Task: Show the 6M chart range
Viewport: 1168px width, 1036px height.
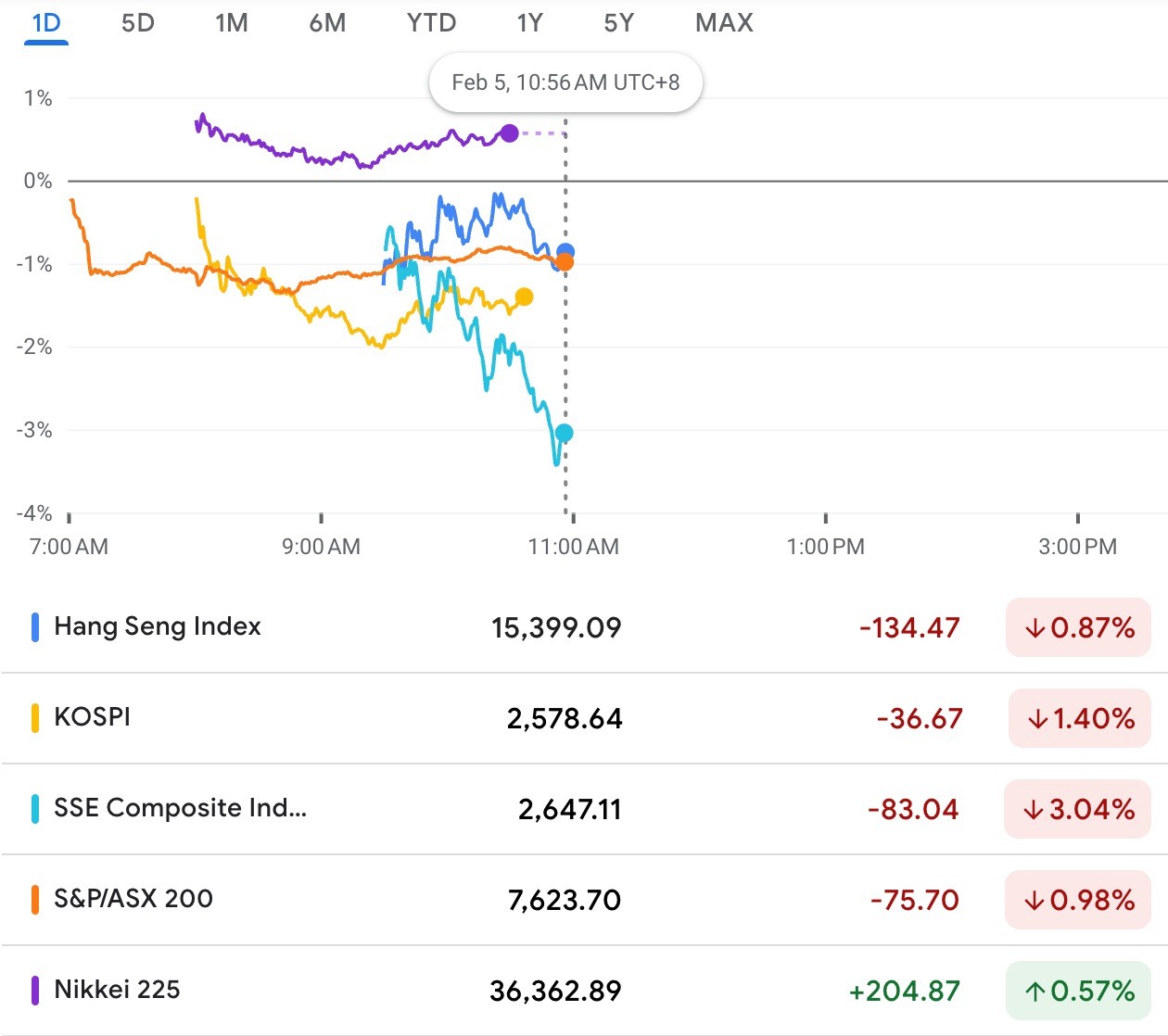Action: 327,23
